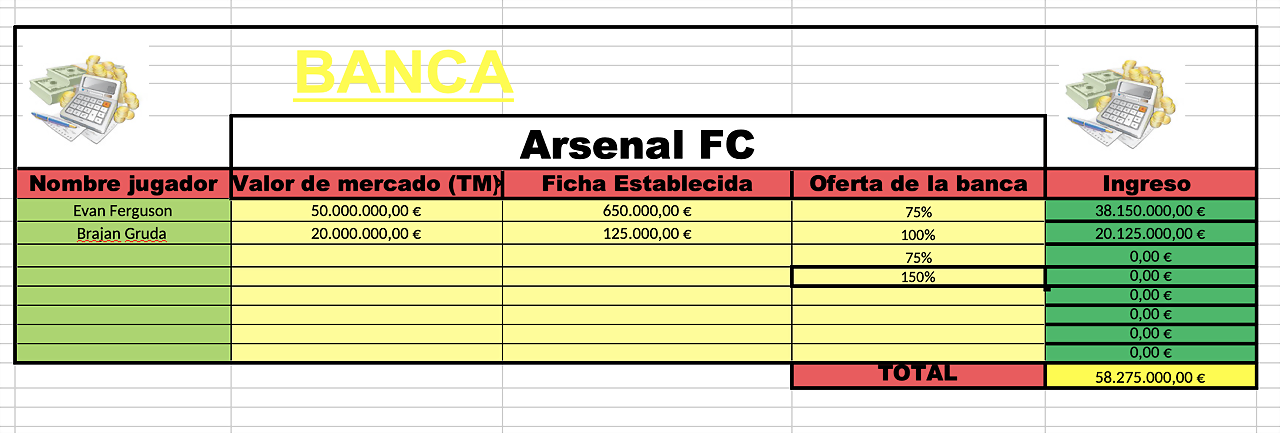The width and height of the screenshot is (1280, 433).
Task: Click the left money calculator image
Action: pyautogui.click(x=84, y=96)
